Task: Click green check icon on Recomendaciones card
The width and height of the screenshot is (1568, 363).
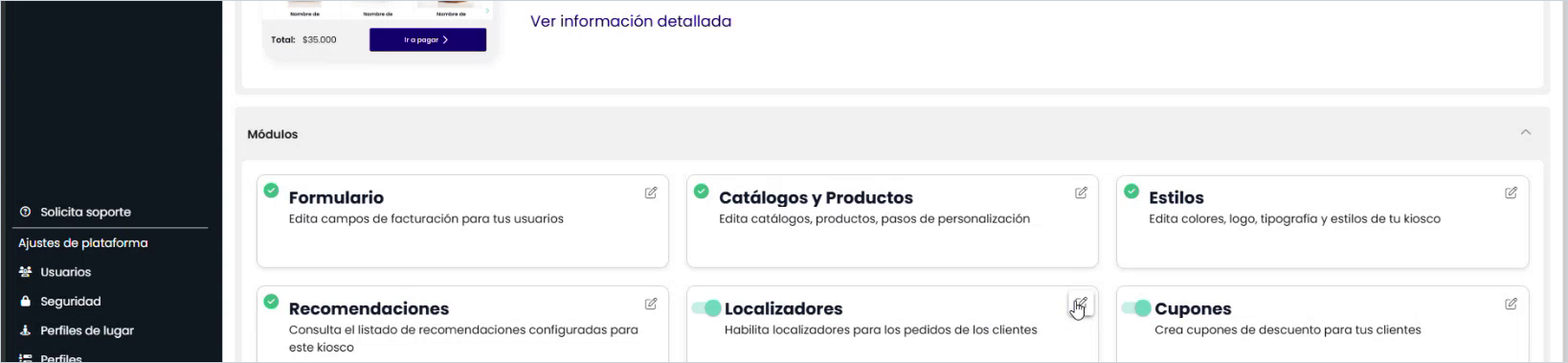Action: click(271, 301)
